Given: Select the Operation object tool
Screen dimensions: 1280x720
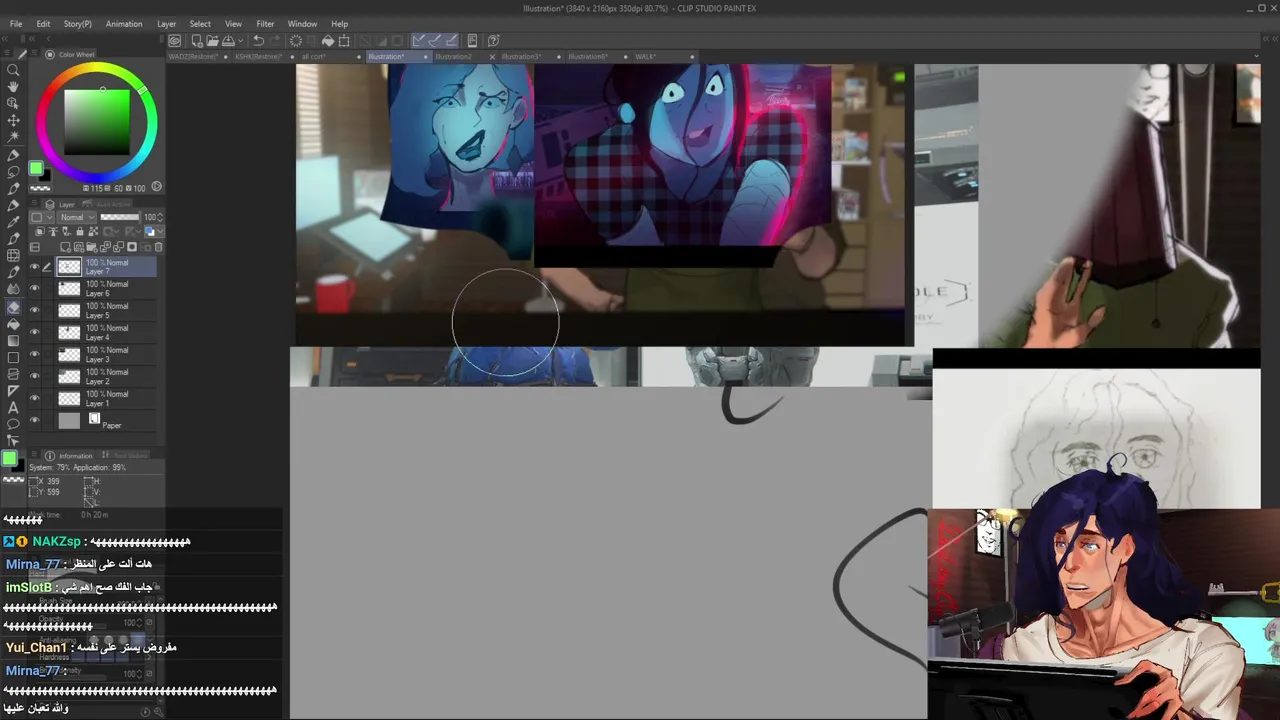Looking at the screenshot, I should click(13, 104).
